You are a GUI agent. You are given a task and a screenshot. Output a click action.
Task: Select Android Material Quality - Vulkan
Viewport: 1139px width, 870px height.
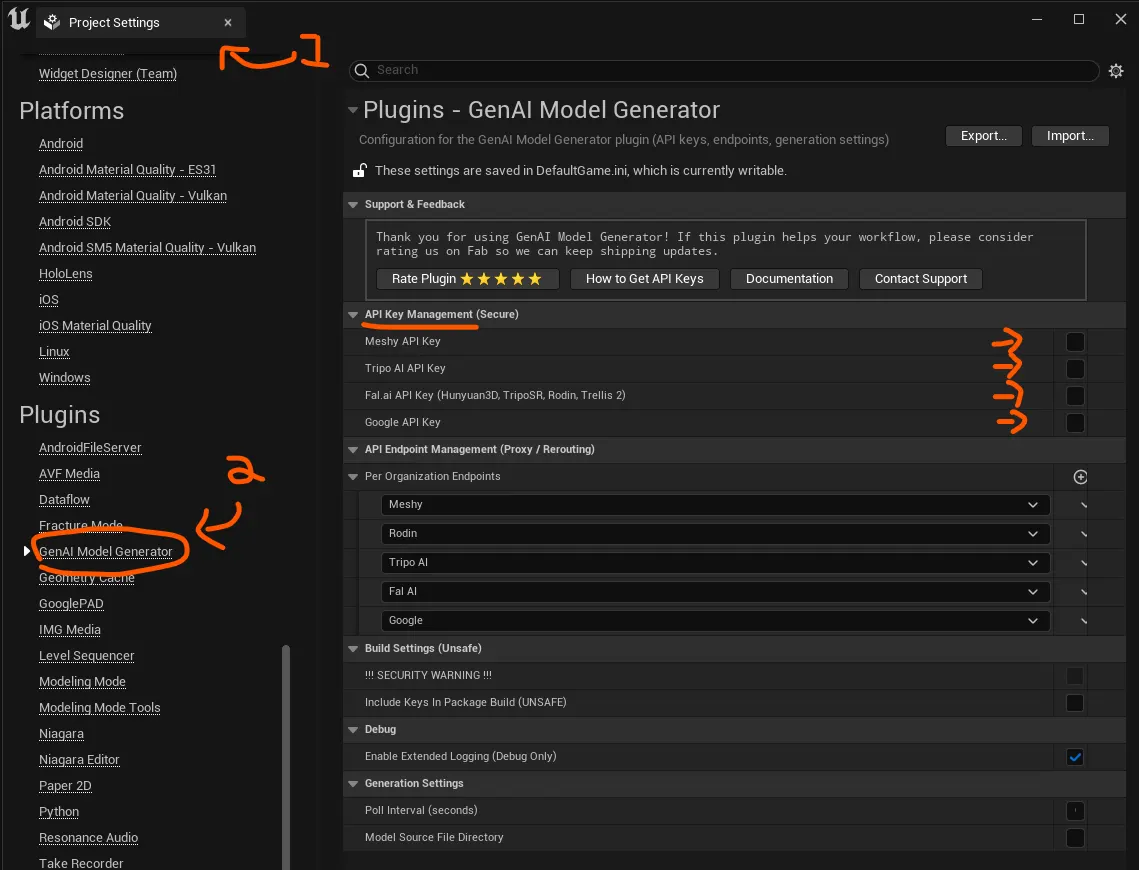[133, 196]
